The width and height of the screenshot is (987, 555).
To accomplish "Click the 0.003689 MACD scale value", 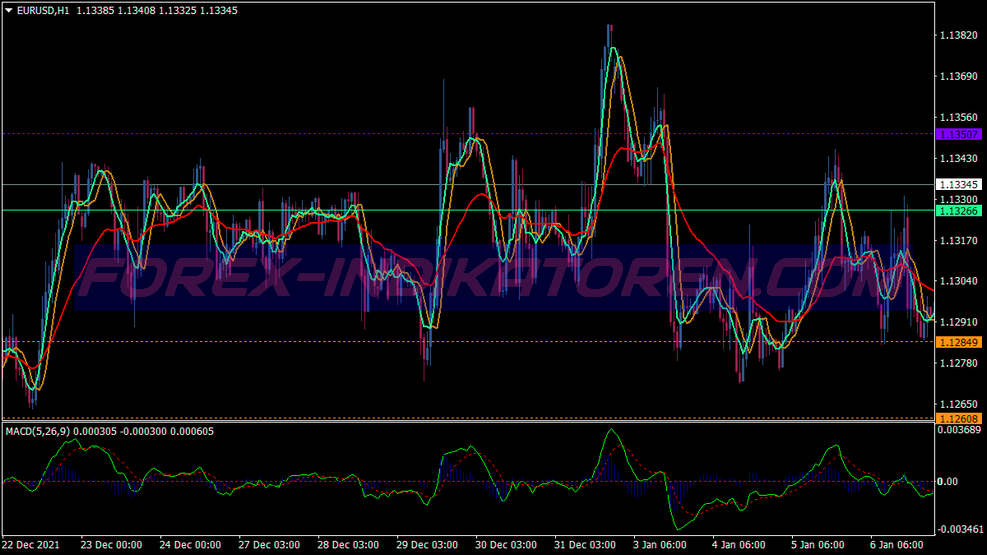I will click(959, 430).
